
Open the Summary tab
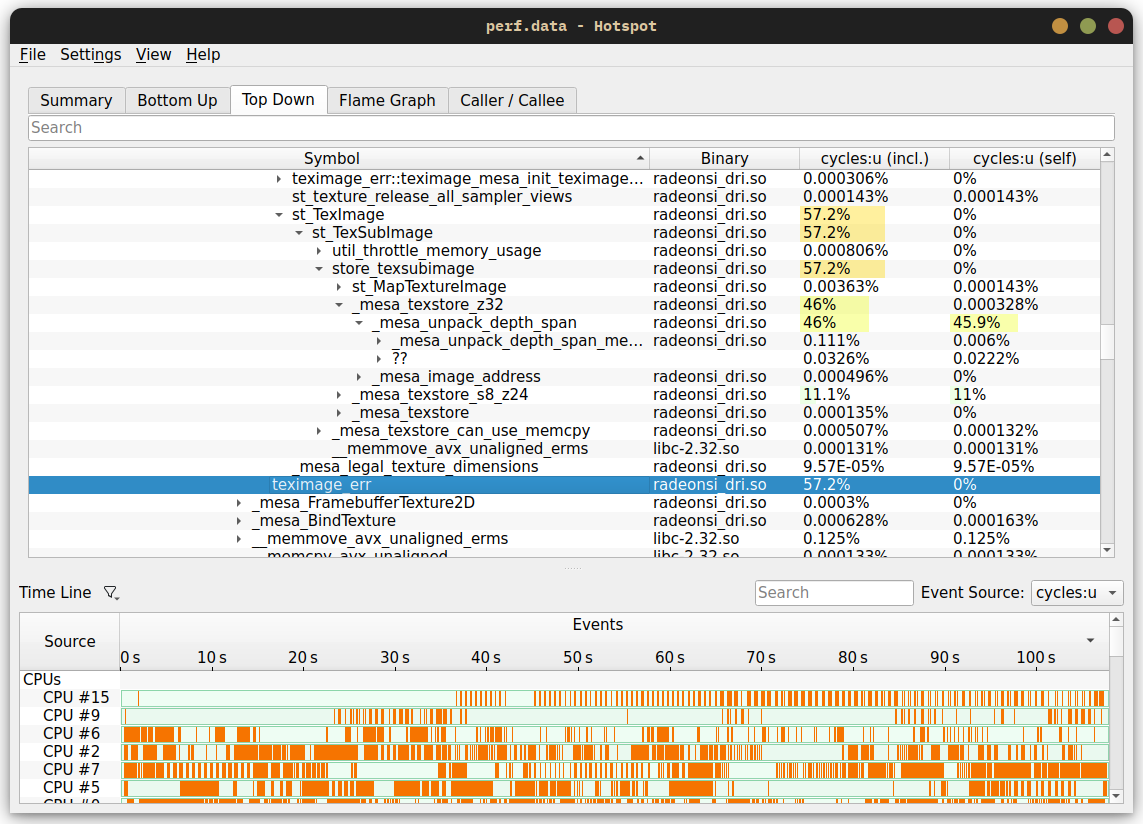click(x=76, y=100)
